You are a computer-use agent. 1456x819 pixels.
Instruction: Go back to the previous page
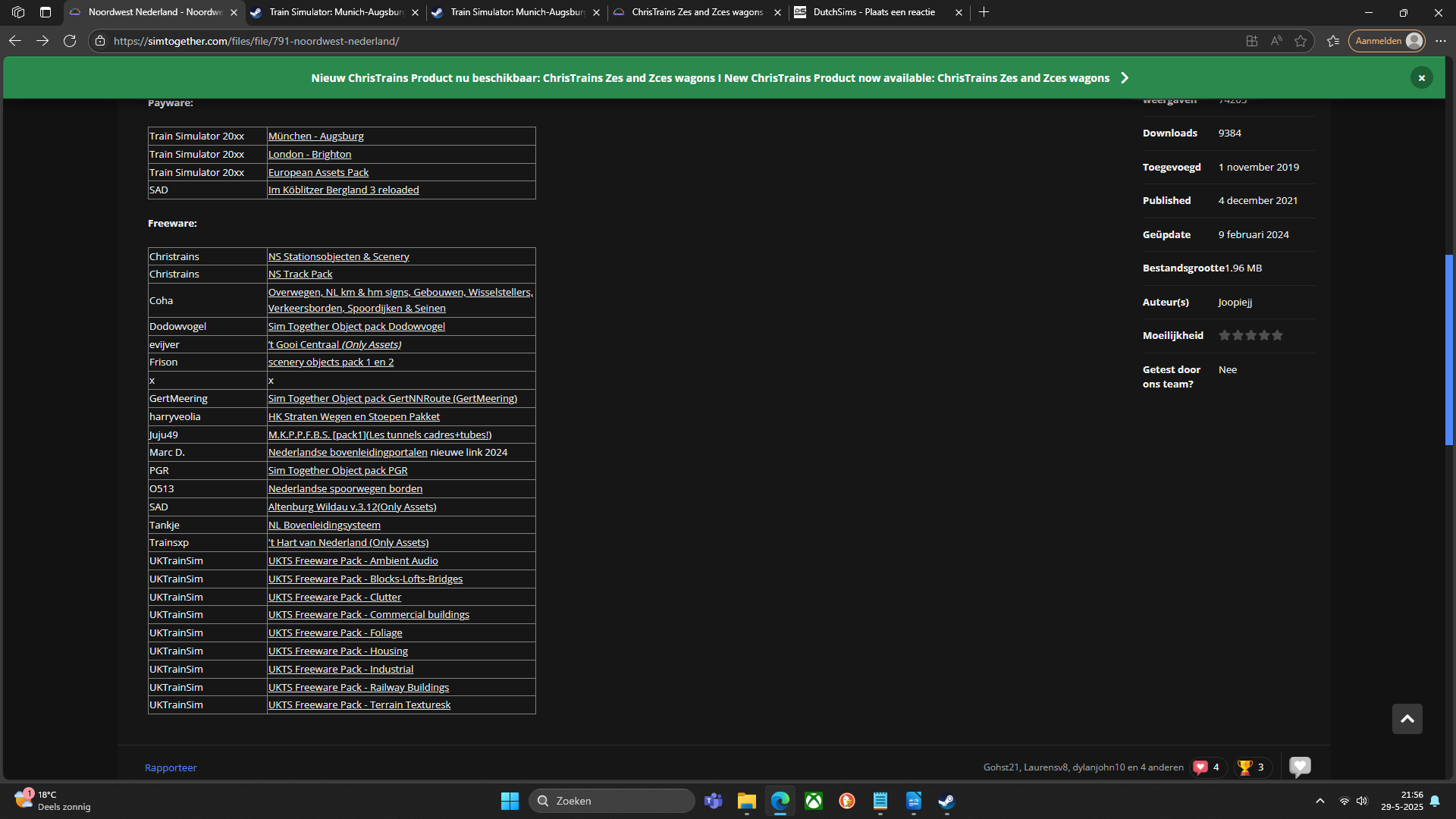click(15, 41)
